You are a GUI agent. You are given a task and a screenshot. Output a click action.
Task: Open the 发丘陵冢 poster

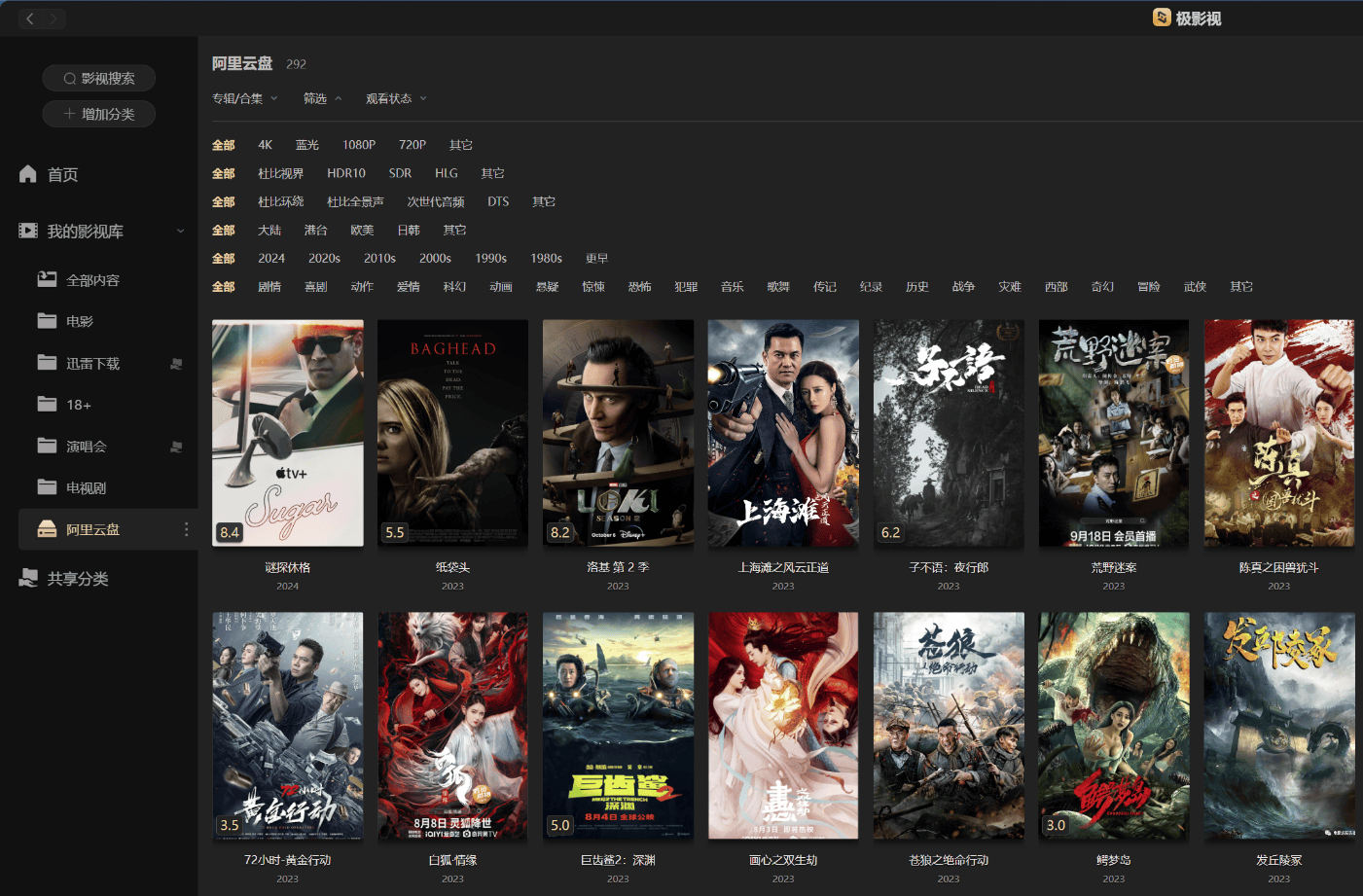pyautogui.click(x=1279, y=726)
